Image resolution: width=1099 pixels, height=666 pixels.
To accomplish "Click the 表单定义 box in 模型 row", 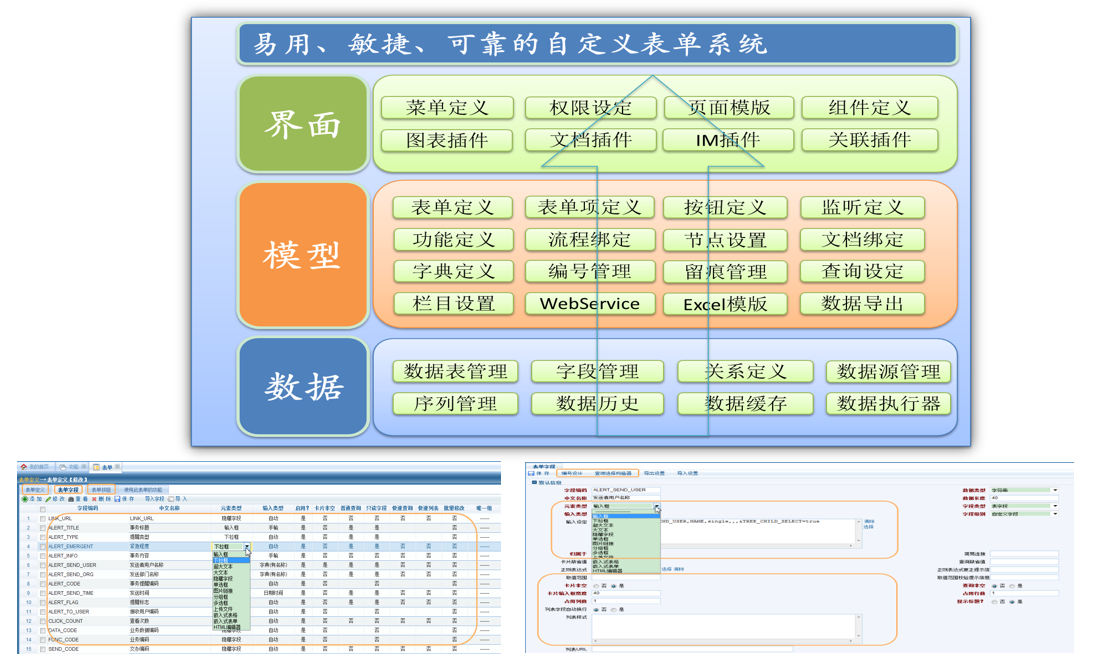I will (x=452, y=208).
